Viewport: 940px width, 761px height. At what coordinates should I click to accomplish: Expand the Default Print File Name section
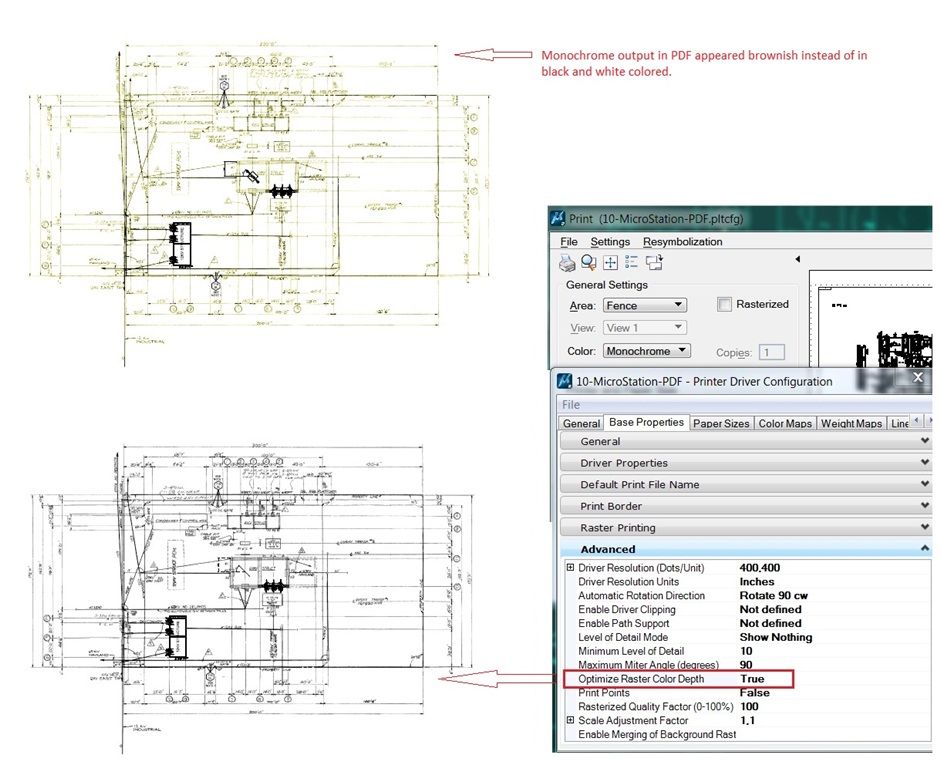pyautogui.click(x=745, y=485)
